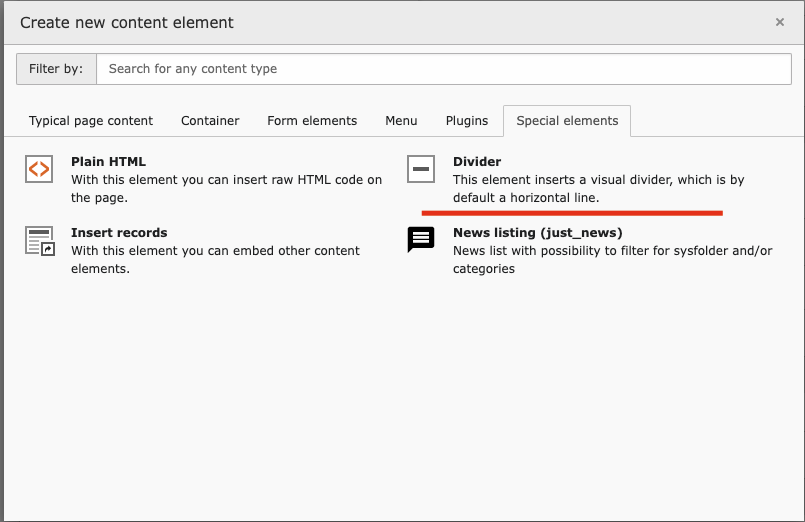805x522 pixels.
Task: Click the Special elements tab
Action: (x=567, y=121)
